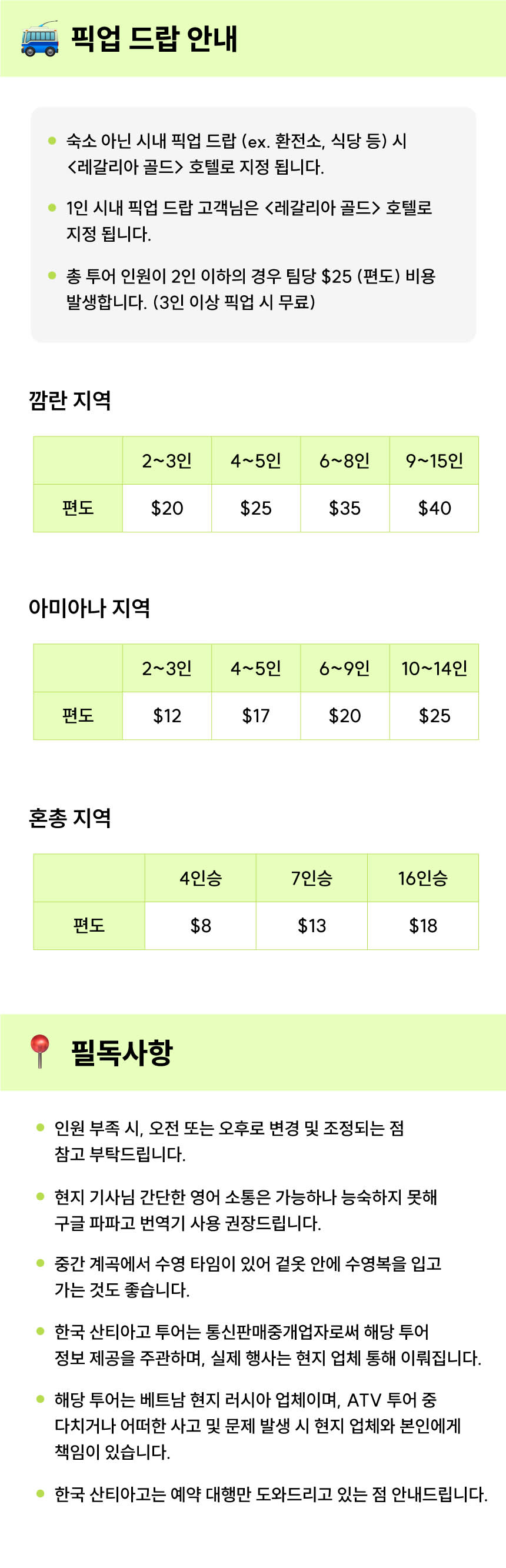Viewport: 506px width, 1568px height.
Task: Select the 6~9인 column header
Action: [345, 668]
